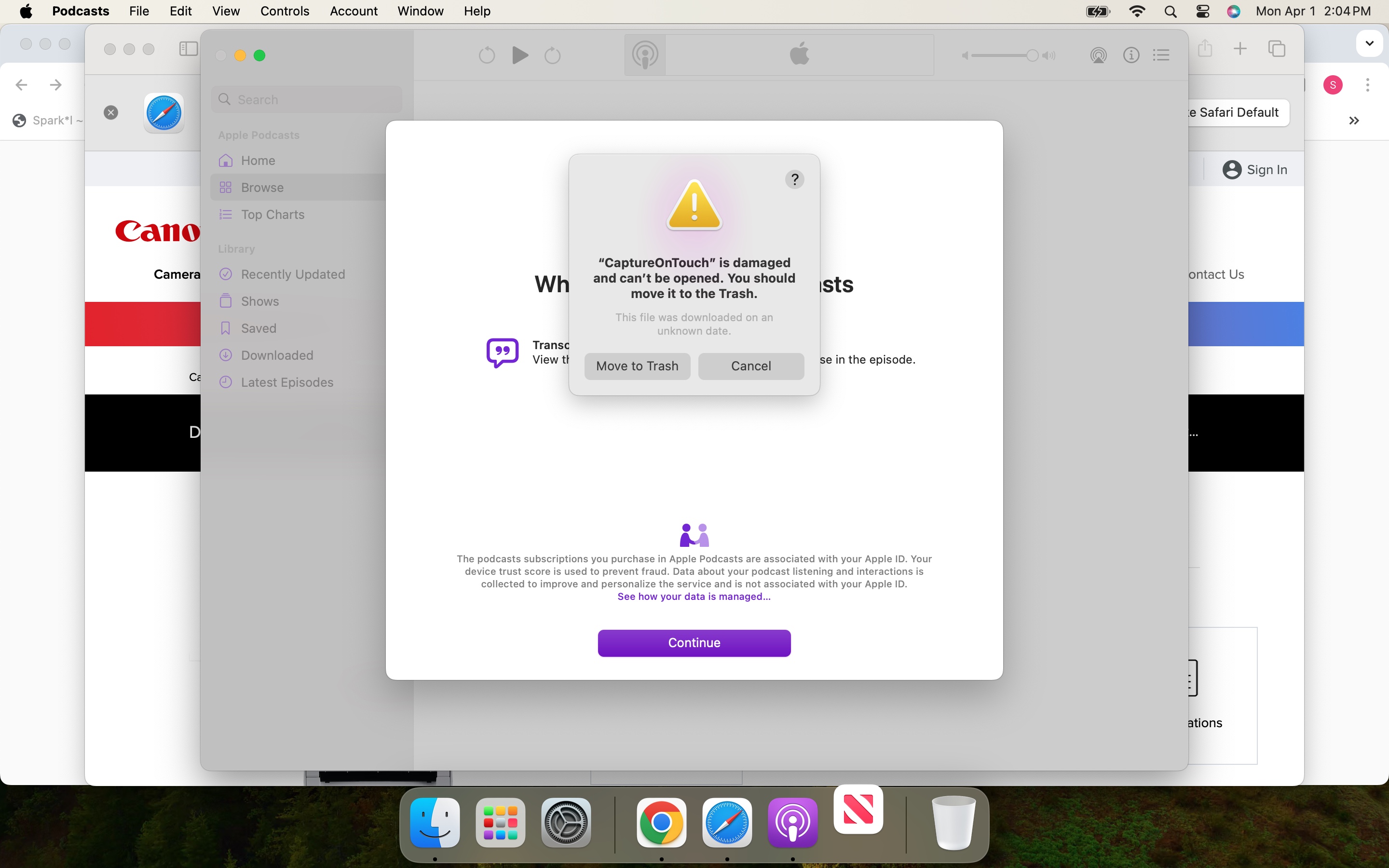Viewport: 1389px width, 868px height.
Task: Click the Podcasts search field
Action: 307,99
